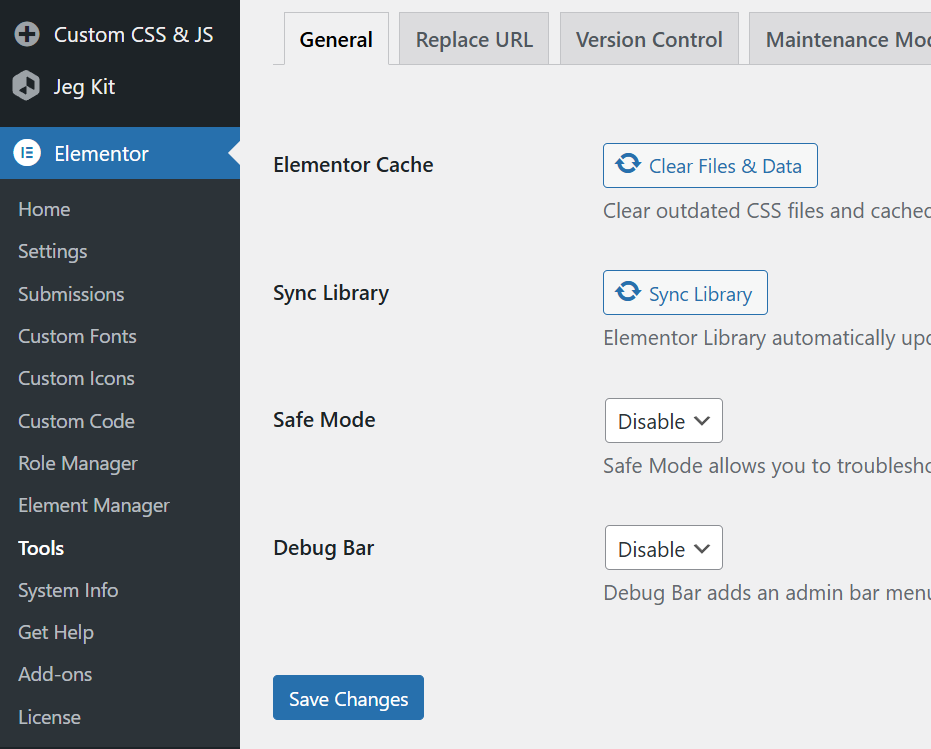Open Custom Fonts menu item
Viewport: 931px width, 749px height.
coord(77,336)
